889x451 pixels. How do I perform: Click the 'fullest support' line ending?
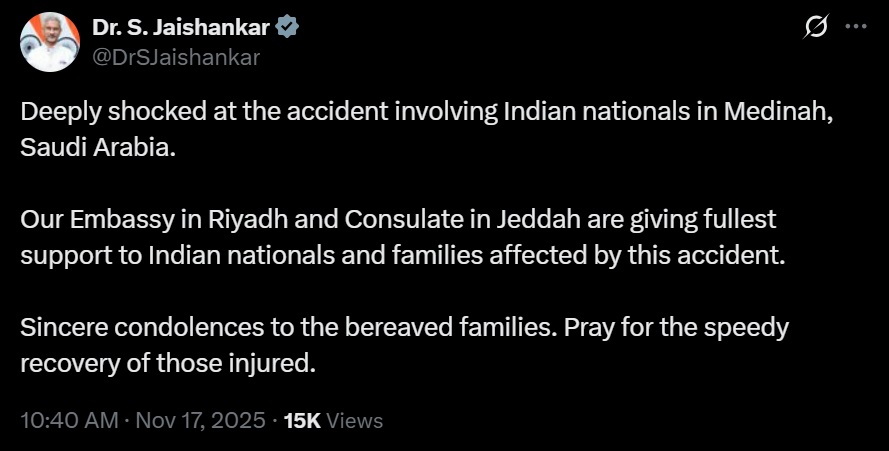pos(732,219)
